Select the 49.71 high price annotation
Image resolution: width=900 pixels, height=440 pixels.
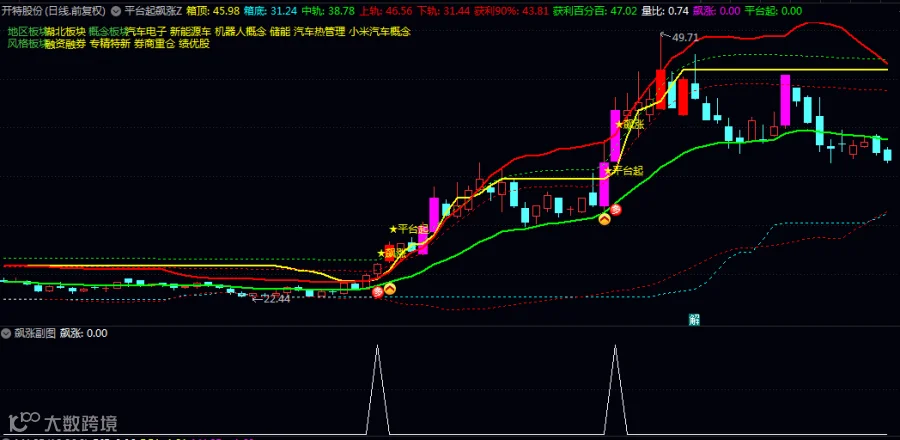pos(680,37)
